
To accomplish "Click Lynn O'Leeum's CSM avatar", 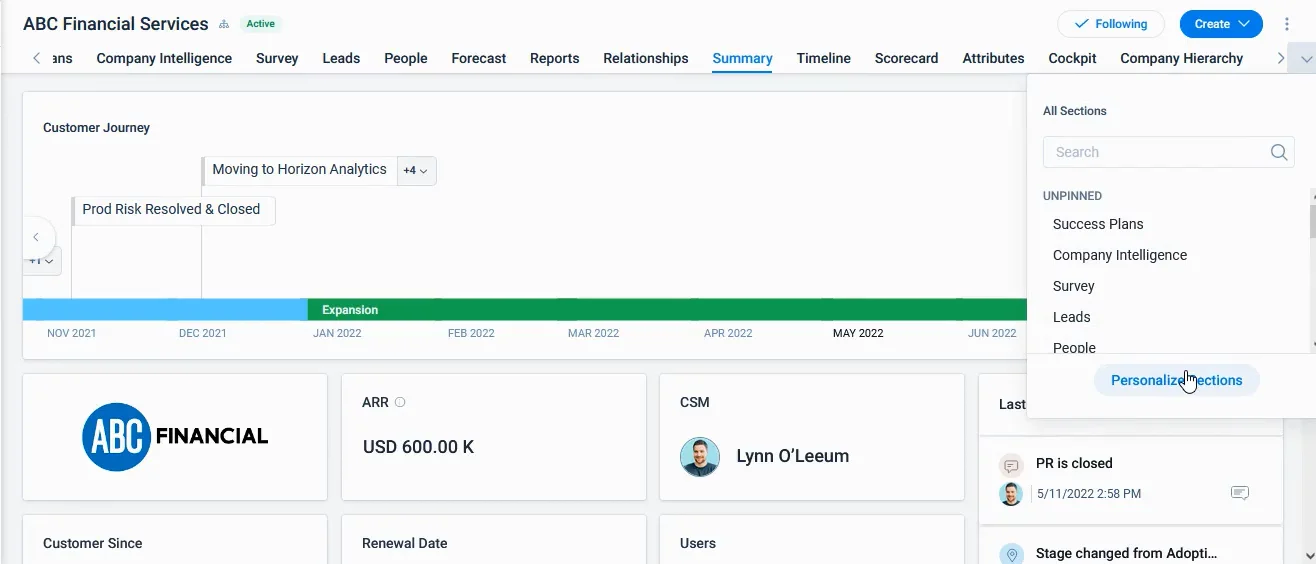I will [700, 456].
